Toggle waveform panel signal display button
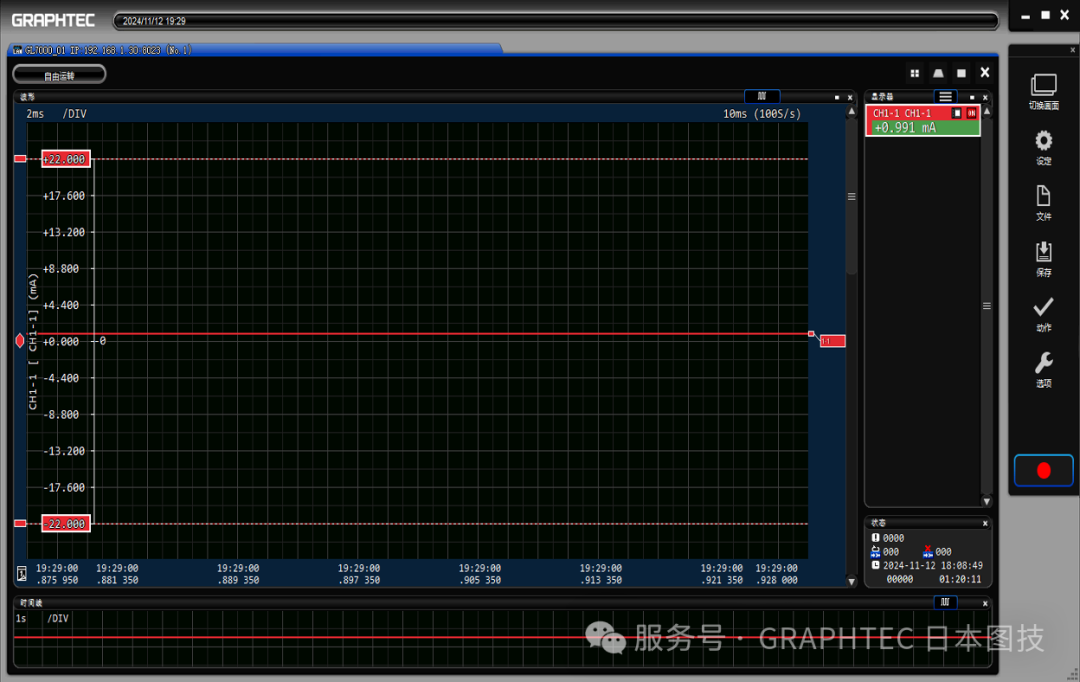Viewport: 1080px width, 682px height. pos(762,96)
